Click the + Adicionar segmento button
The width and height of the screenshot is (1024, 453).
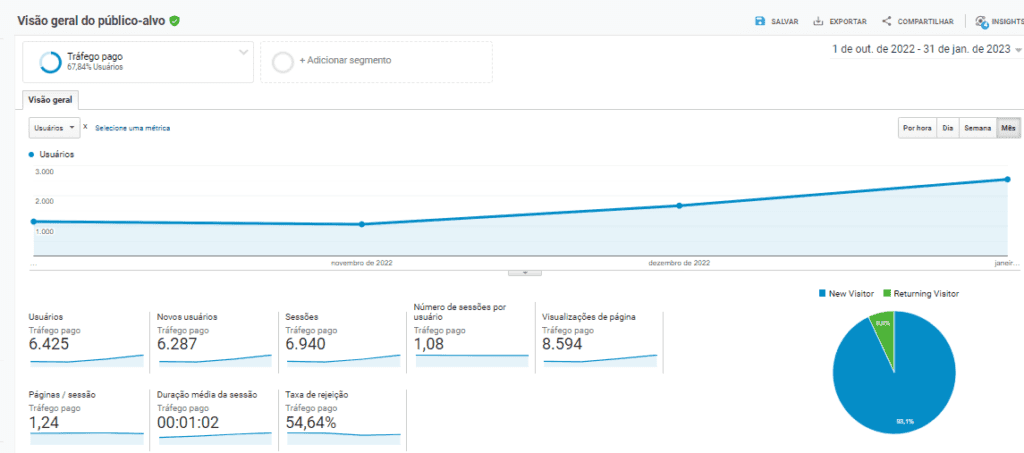point(345,60)
